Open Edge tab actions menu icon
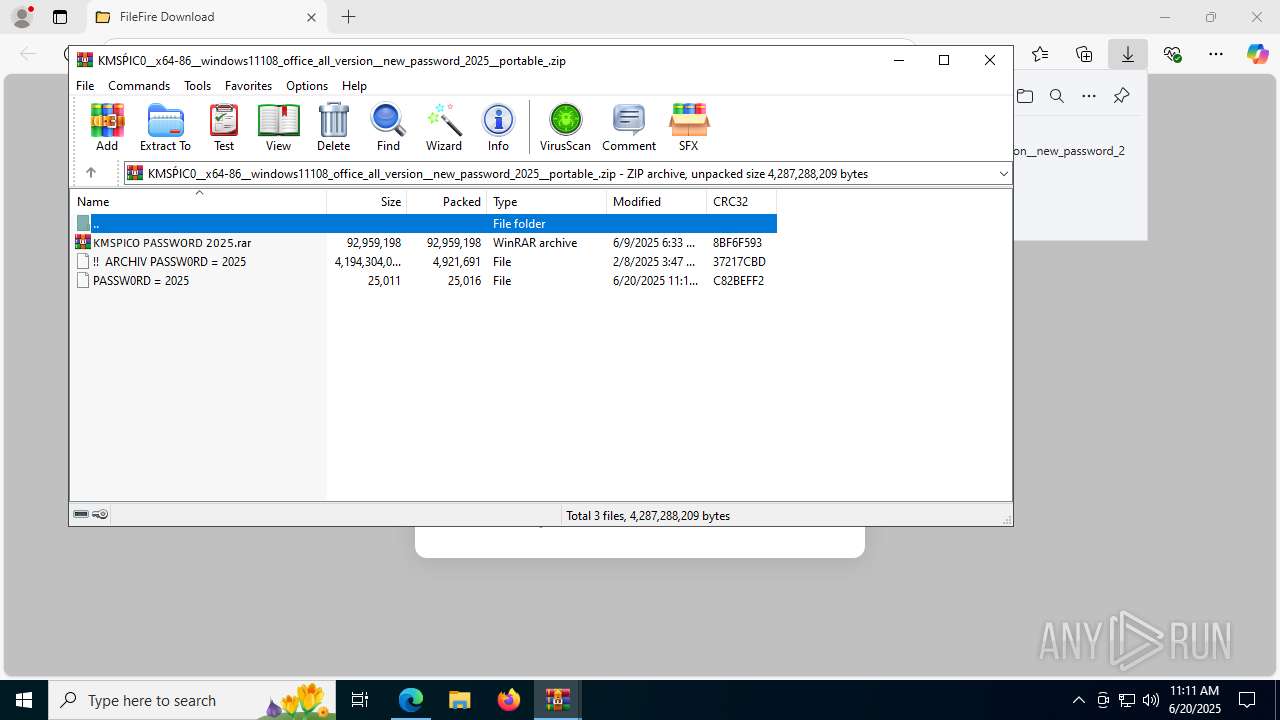Image resolution: width=1280 pixels, height=720 pixels. coord(60,17)
